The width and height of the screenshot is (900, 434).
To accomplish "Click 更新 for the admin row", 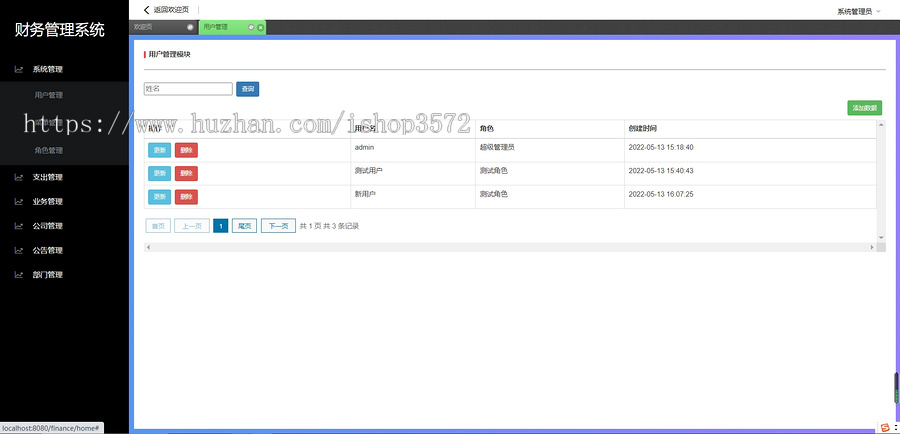I will (160, 150).
